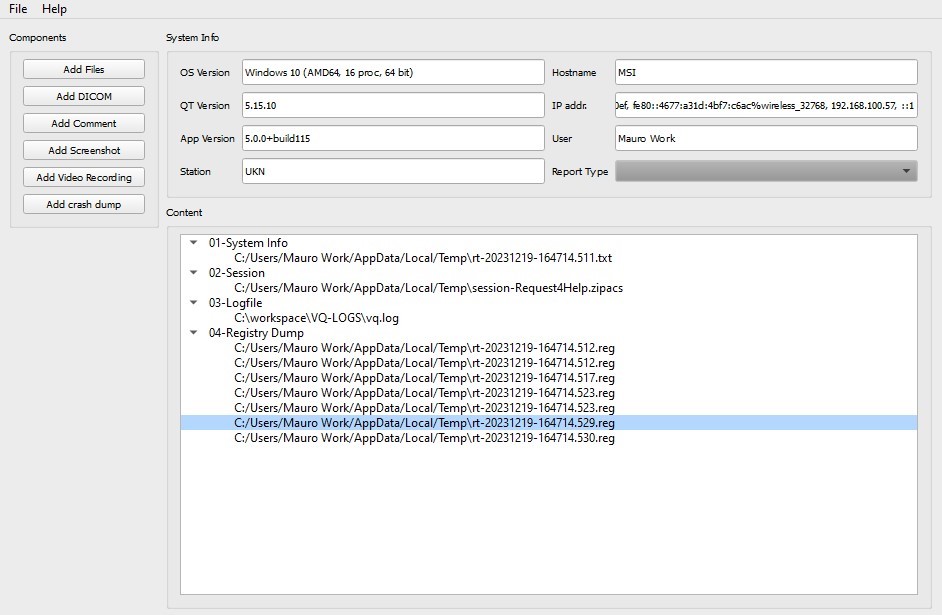Open the File menu
The height and width of the screenshot is (615, 942).
click(x=18, y=9)
